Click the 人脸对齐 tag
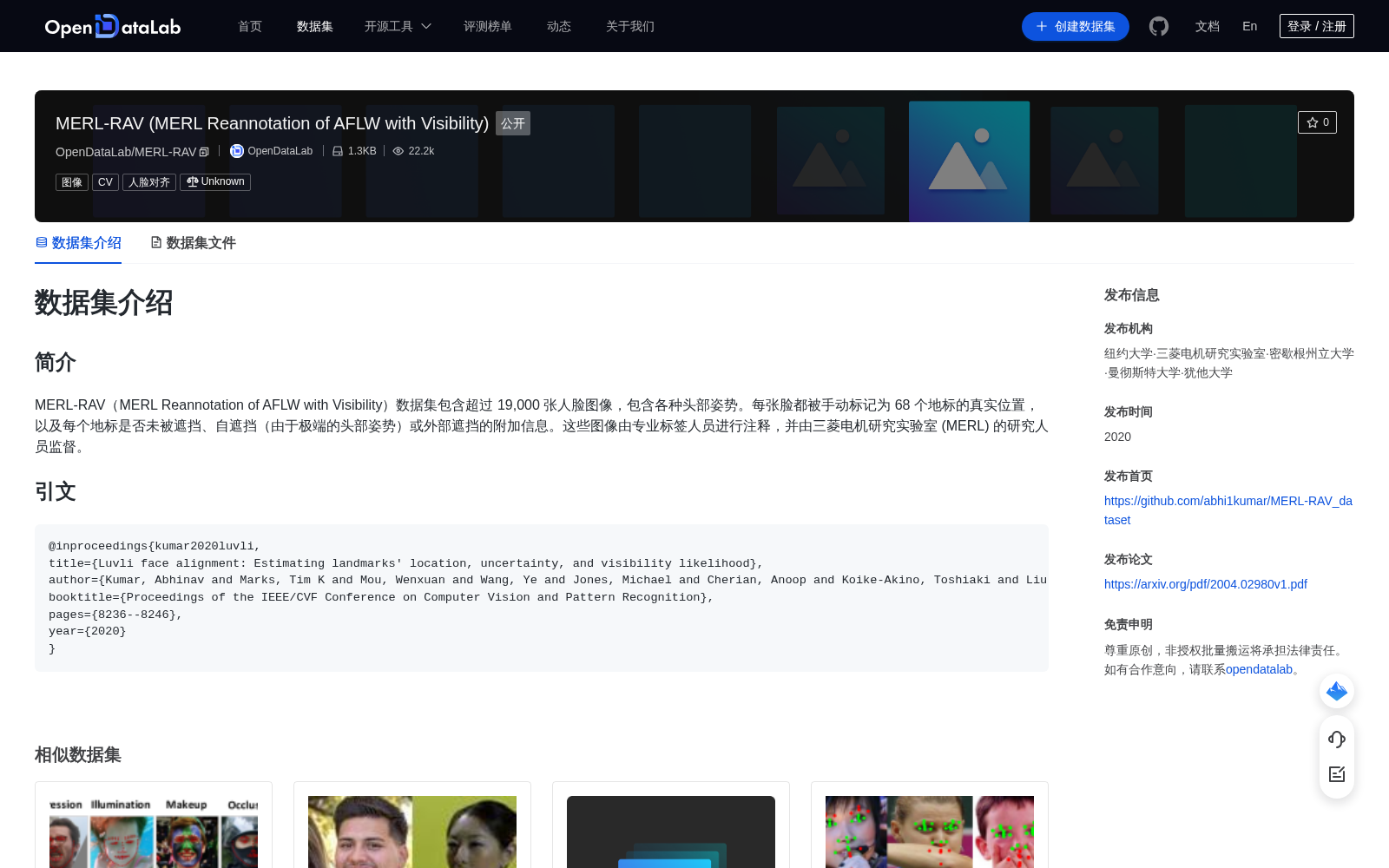 tap(149, 182)
